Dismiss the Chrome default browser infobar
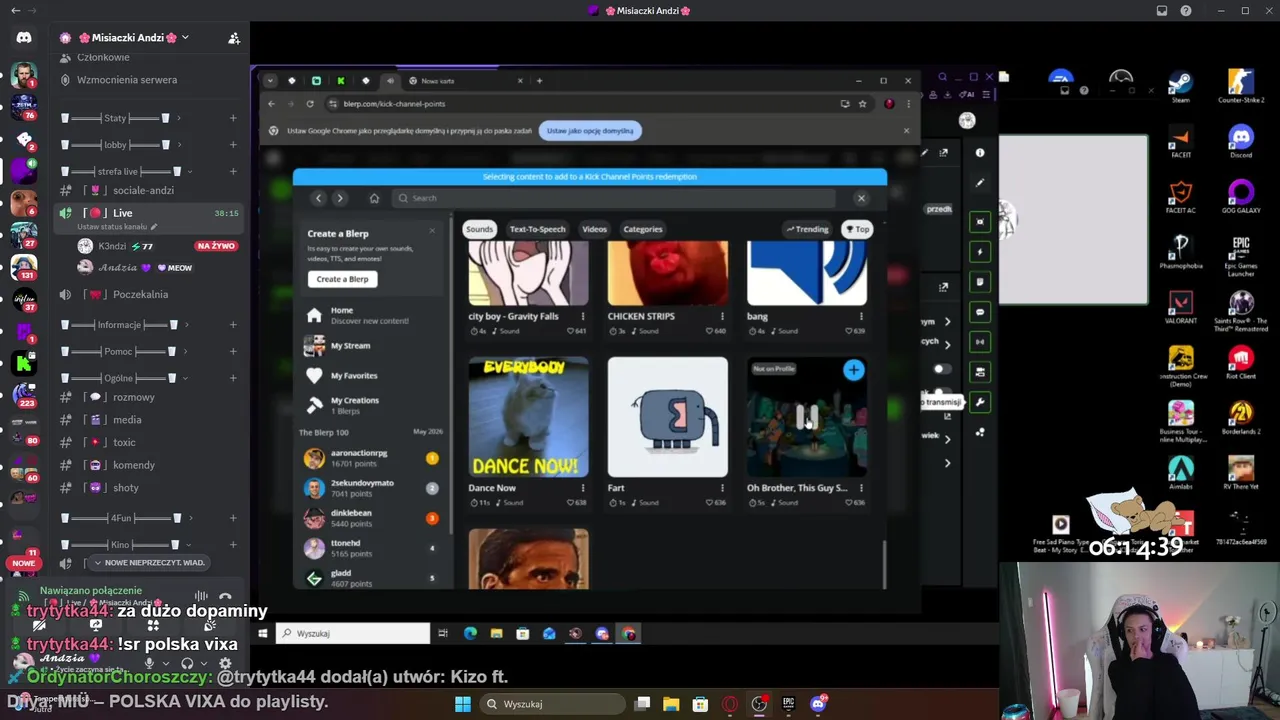This screenshot has height=720, width=1280. (906, 130)
